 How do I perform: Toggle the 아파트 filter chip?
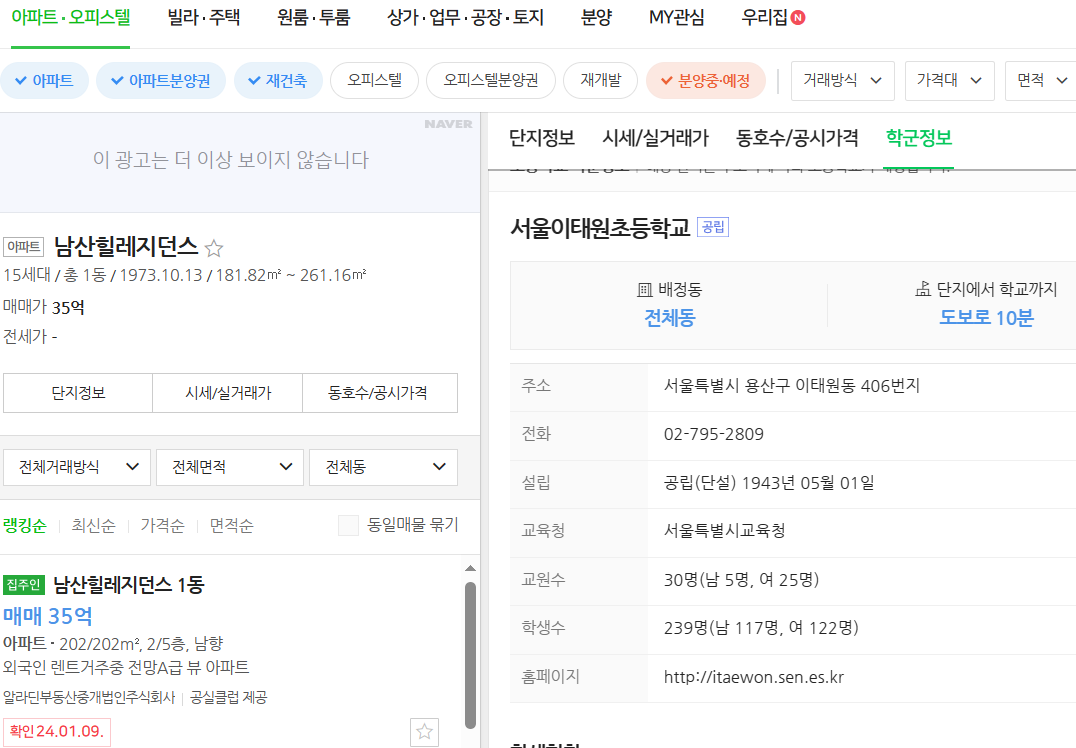[45, 80]
